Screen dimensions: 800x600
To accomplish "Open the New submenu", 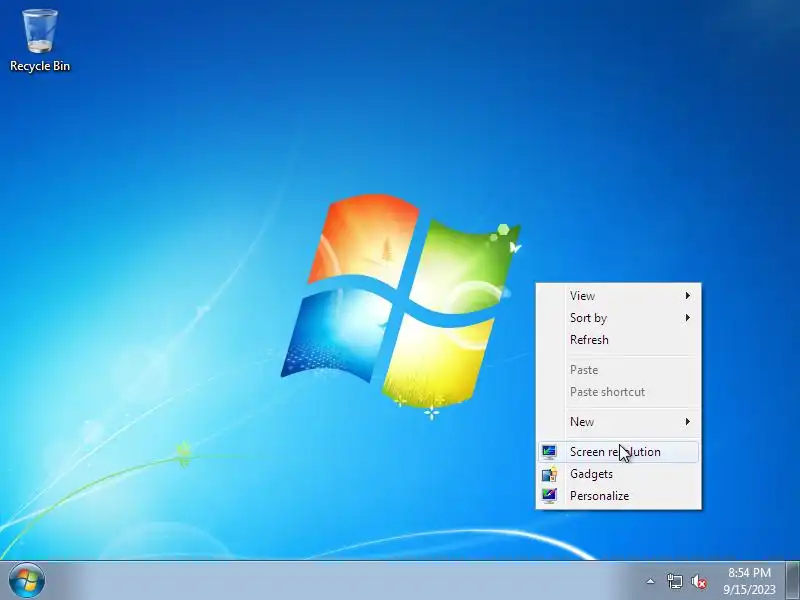I will point(618,421).
